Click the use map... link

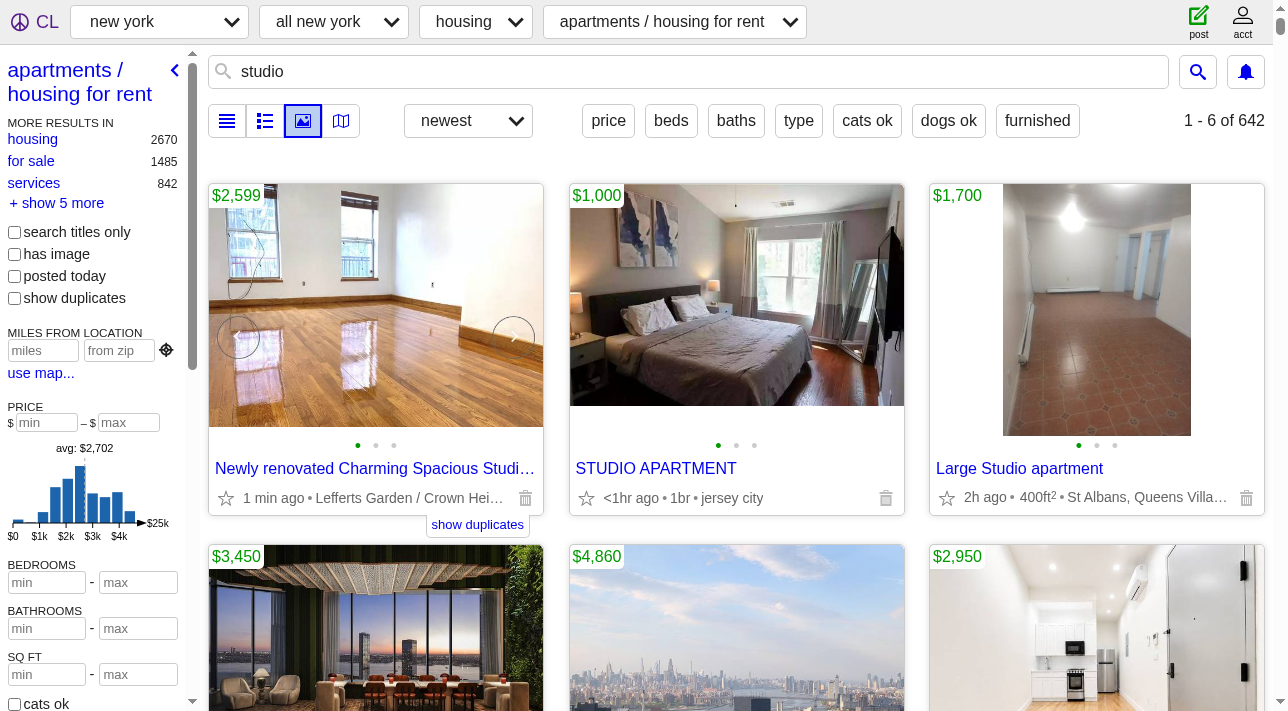point(41,373)
